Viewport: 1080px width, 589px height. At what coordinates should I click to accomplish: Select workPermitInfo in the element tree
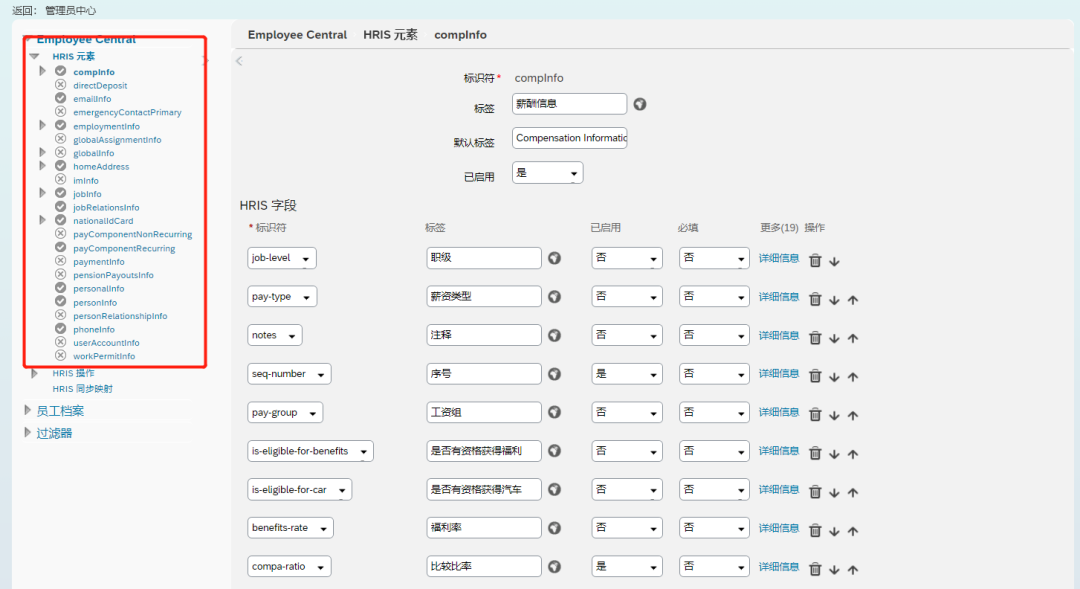coord(104,356)
